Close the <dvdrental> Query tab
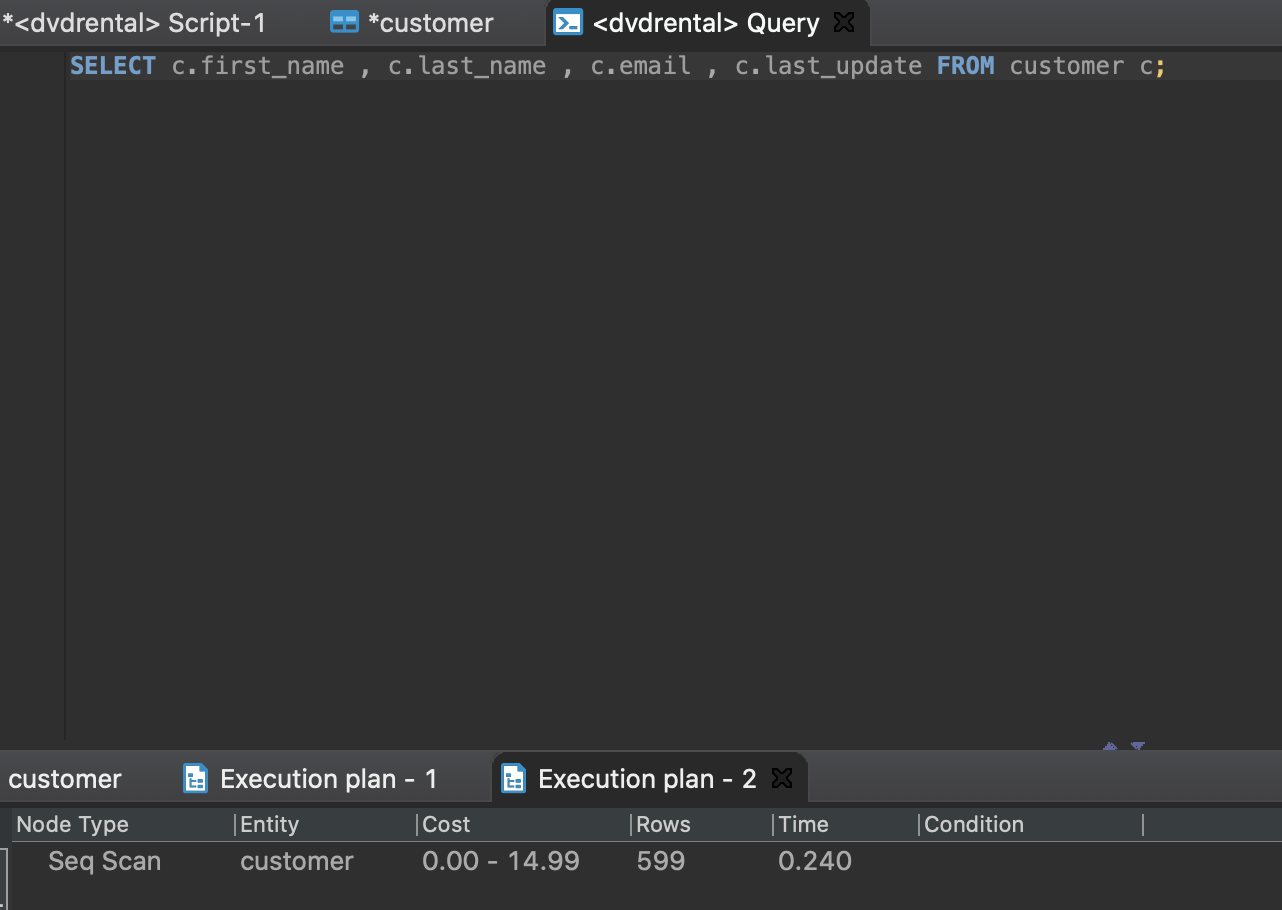1282x910 pixels. tap(844, 22)
